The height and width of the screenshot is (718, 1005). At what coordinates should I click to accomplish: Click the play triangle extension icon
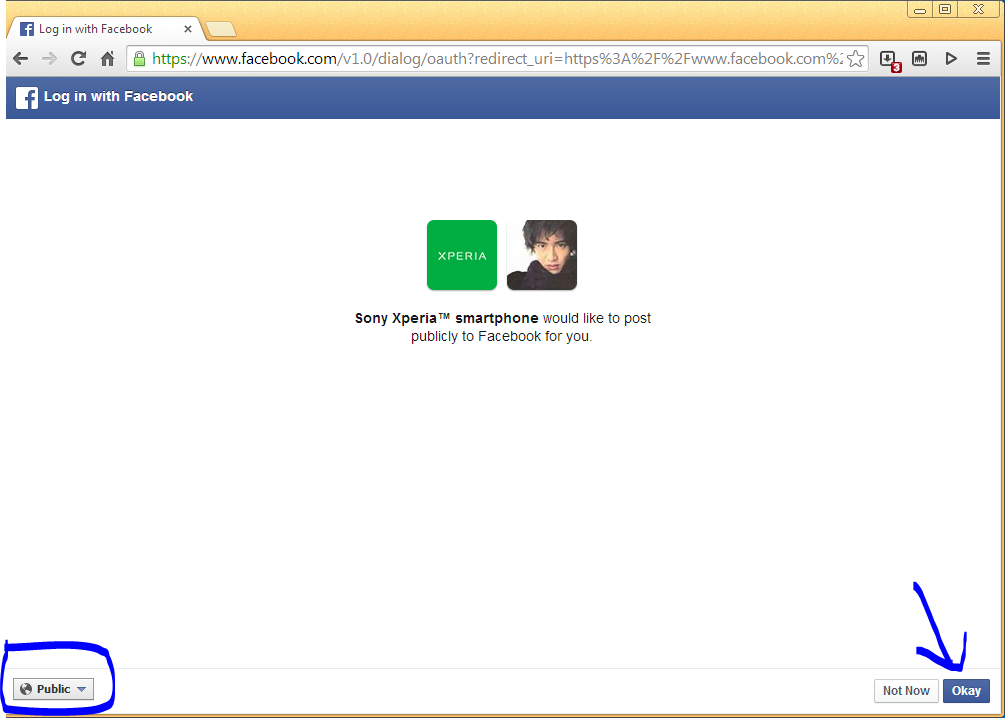pos(951,59)
